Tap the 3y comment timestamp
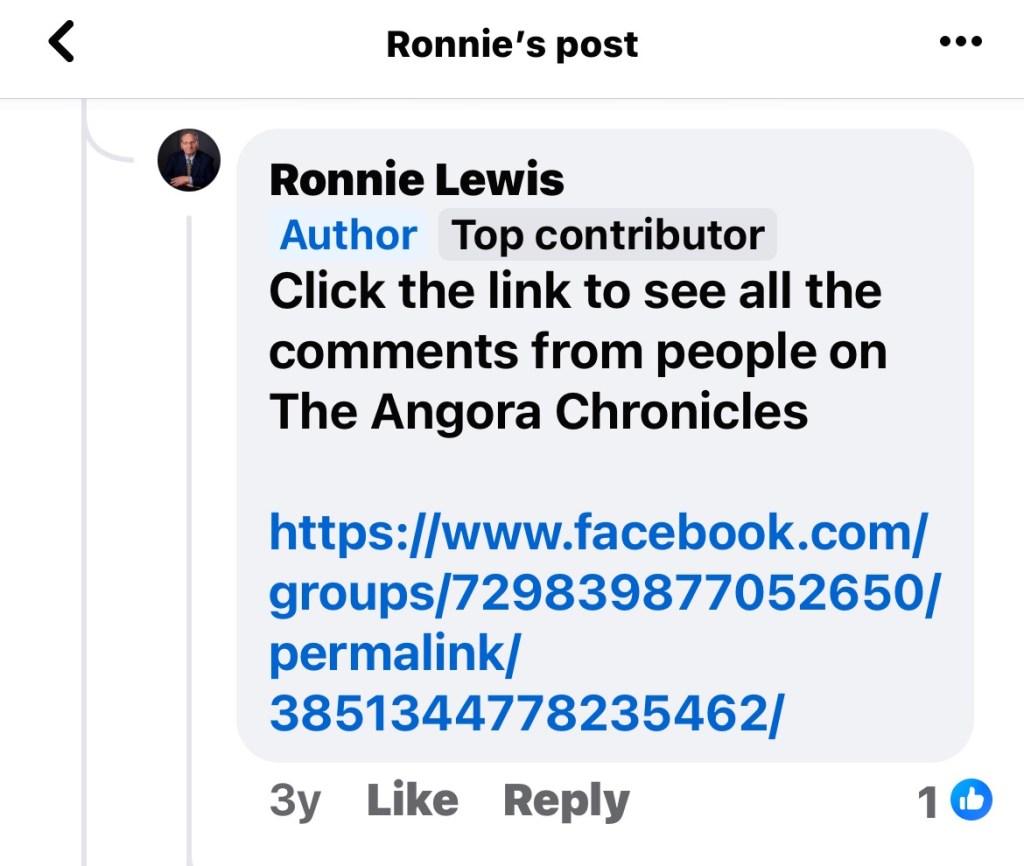 (295, 800)
